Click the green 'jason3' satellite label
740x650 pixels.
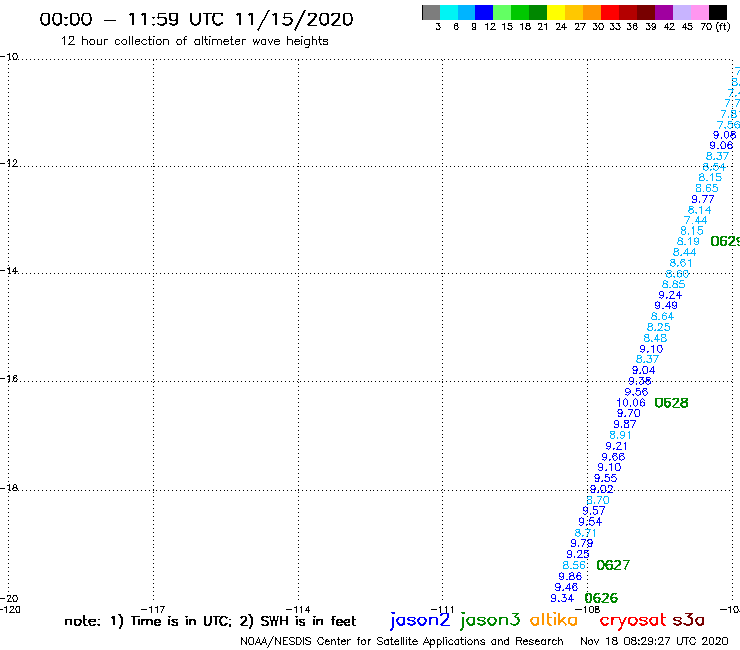[490, 620]
